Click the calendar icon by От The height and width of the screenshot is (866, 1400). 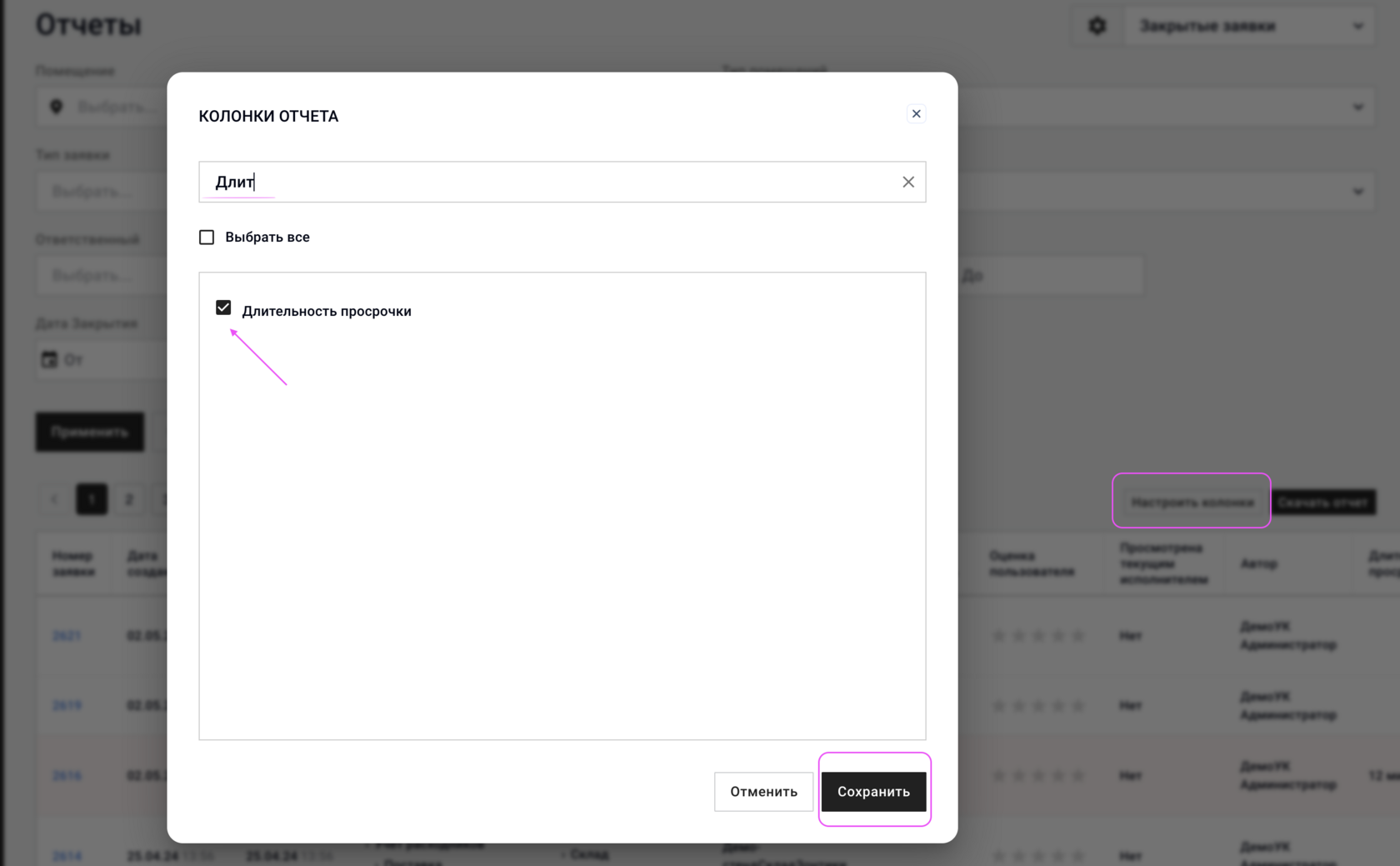click(x=49, y=359)
